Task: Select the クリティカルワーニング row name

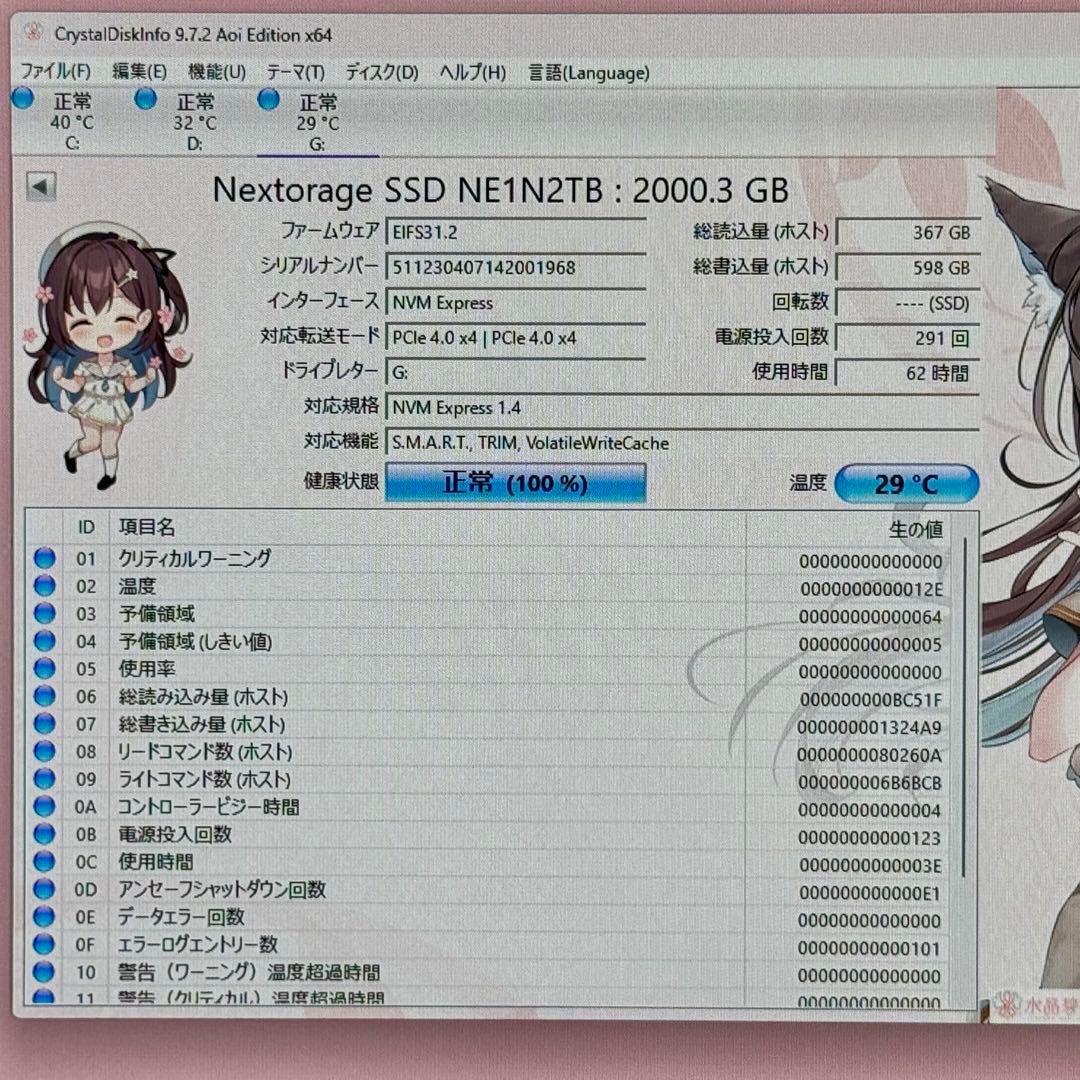Action: pos(195,558)
